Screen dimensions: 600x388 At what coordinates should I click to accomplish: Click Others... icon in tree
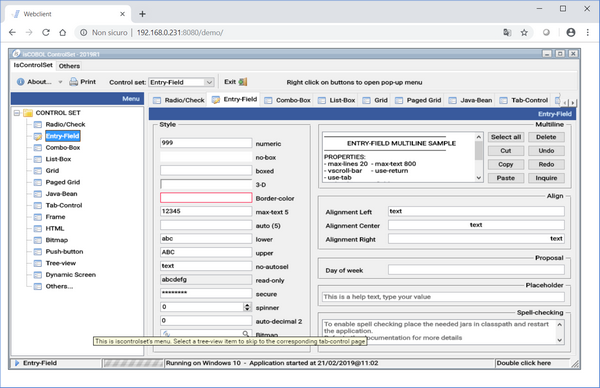tap(38, 286)
